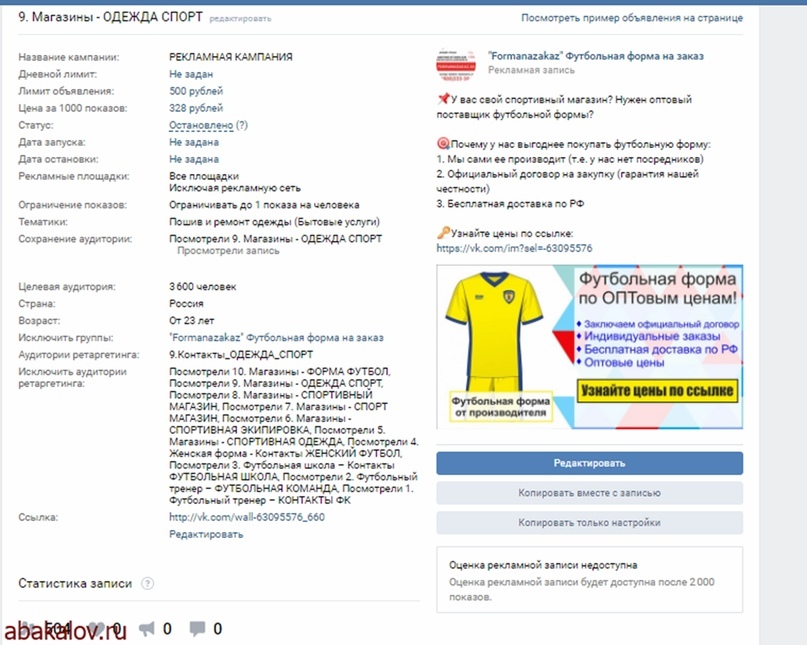Set the stop date Не задана
The image size is (807, 645).
[194, 159]
